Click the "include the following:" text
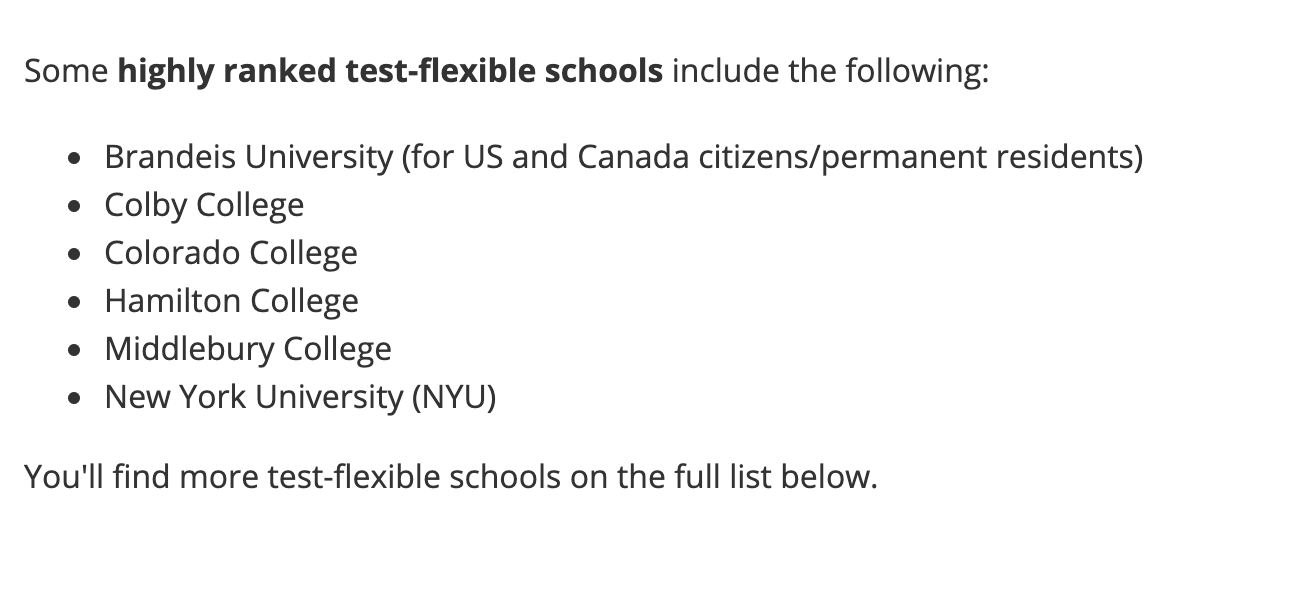This screenshot has width=1314, height=596. click(x=830, y=72)
